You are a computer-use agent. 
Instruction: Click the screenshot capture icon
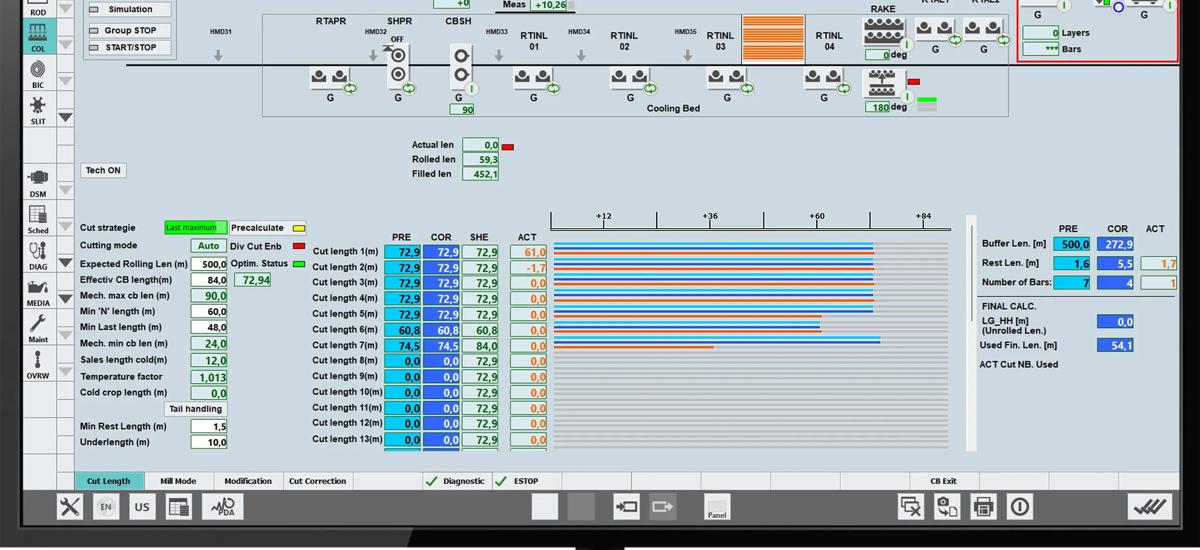947,507
